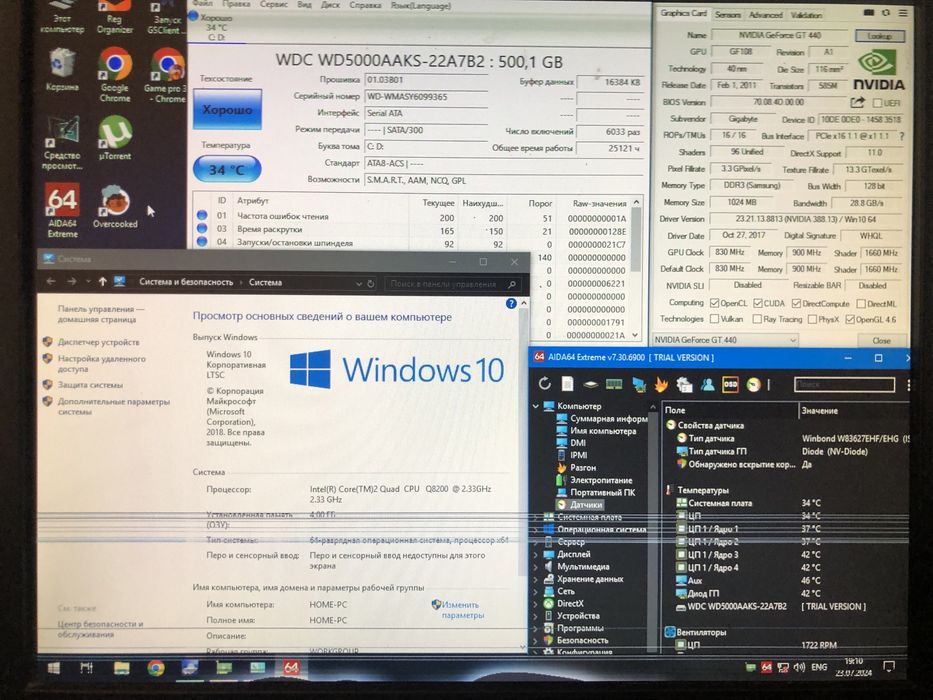Open the AIDA64 report page icon
The image size is (933, 700).
pyautogui.click(x=567, y=384)
